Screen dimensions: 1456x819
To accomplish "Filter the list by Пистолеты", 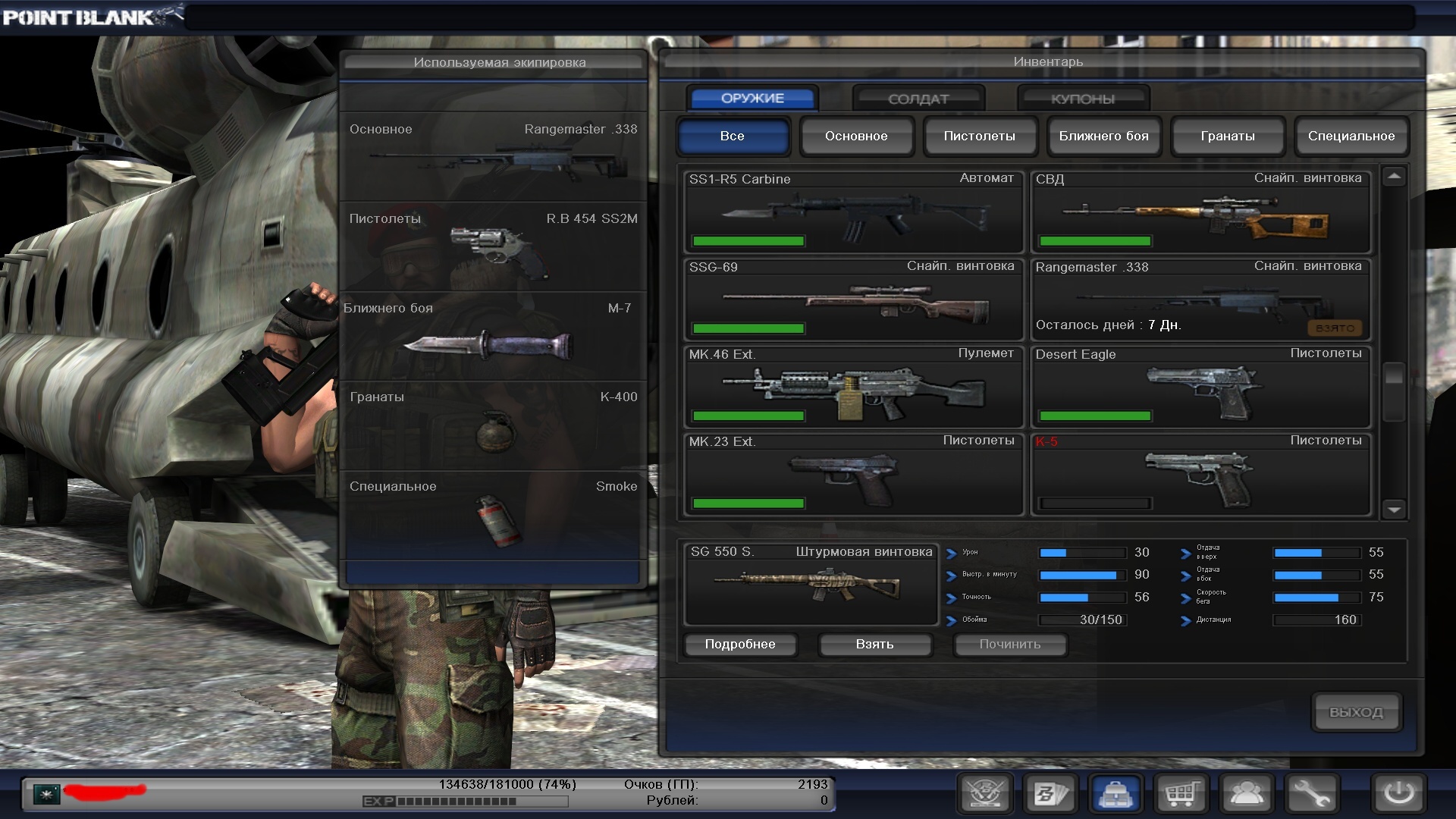I will click(979, 136).
